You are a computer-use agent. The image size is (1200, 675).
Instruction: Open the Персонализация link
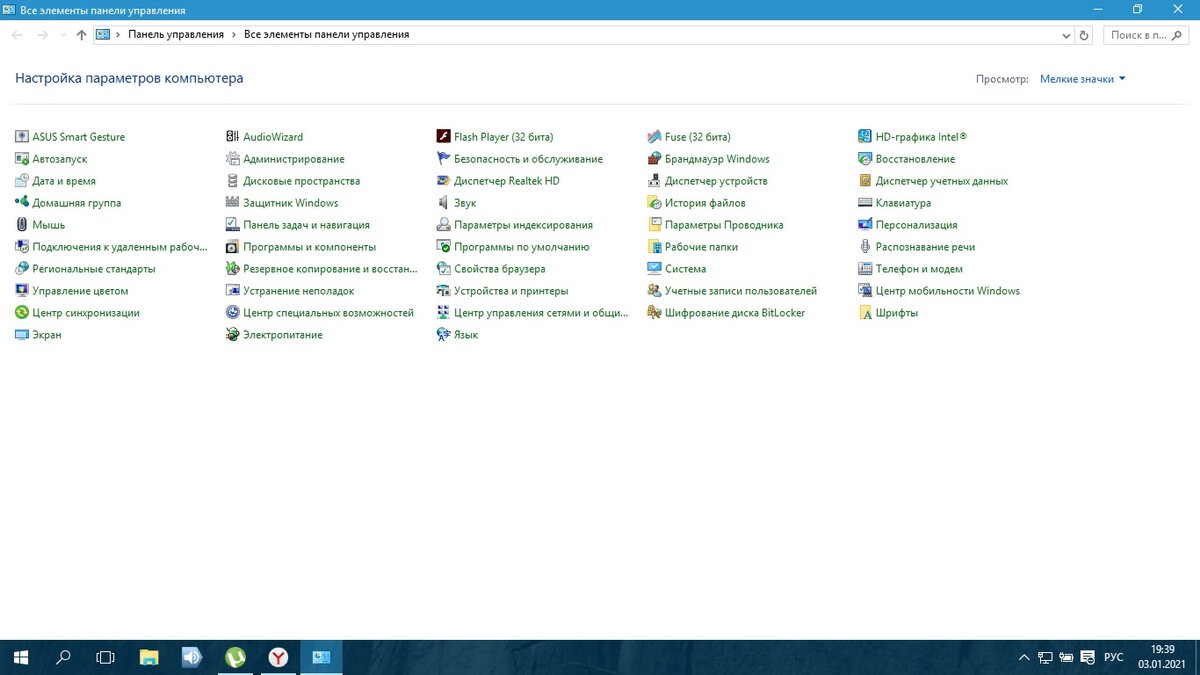[916, 225]
